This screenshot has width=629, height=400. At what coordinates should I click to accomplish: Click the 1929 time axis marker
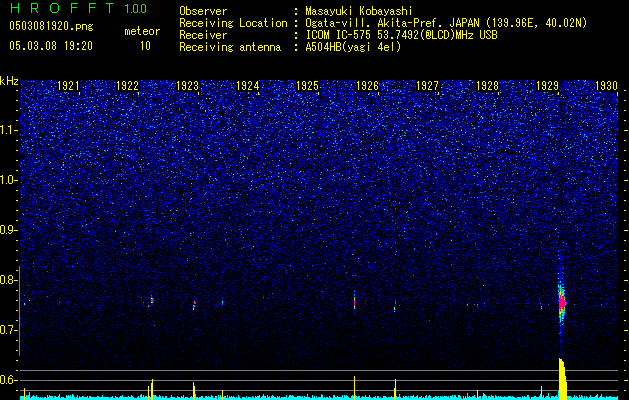(x=548, y=86)
